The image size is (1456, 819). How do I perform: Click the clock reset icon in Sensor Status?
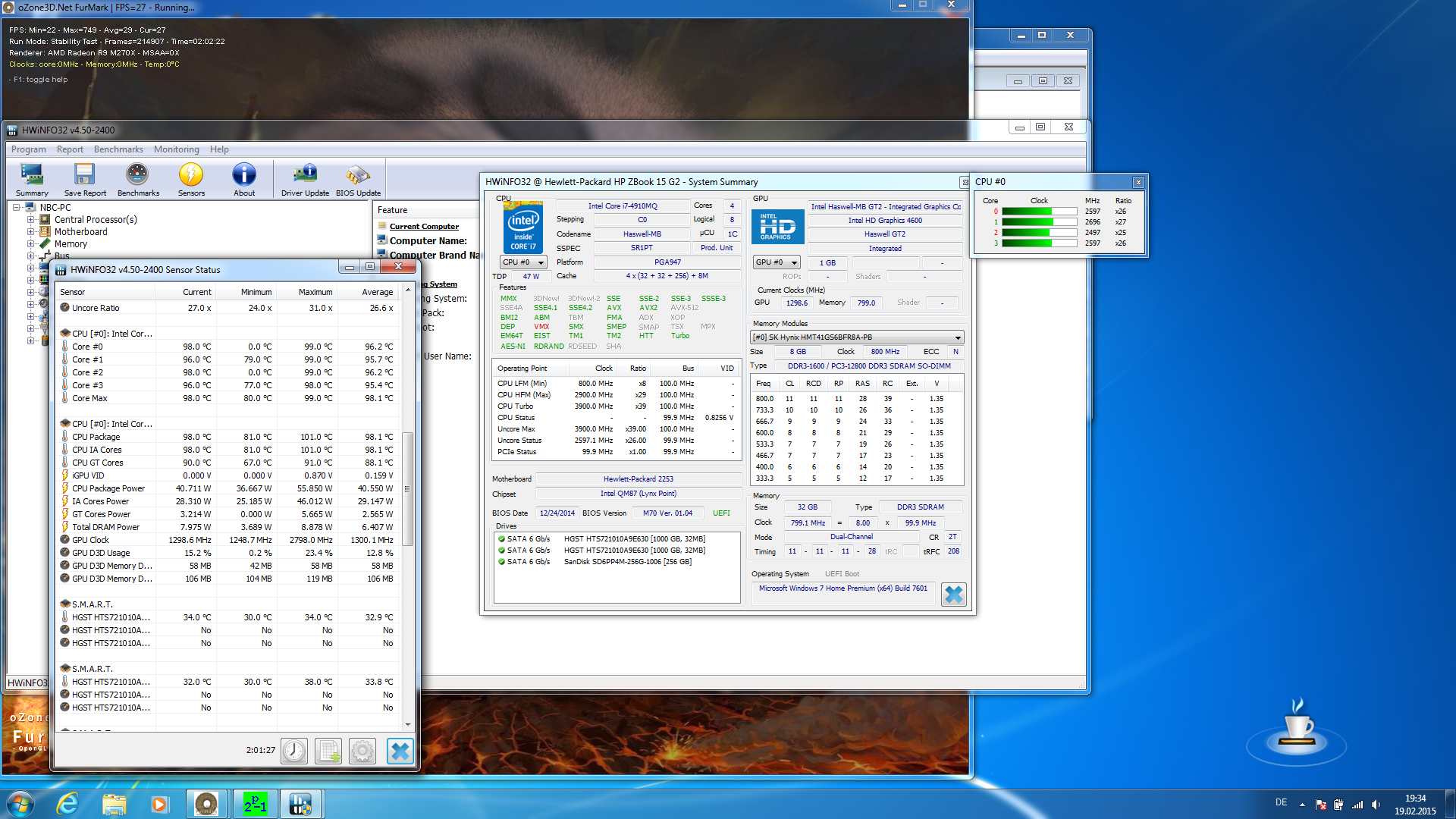[294, 751]
